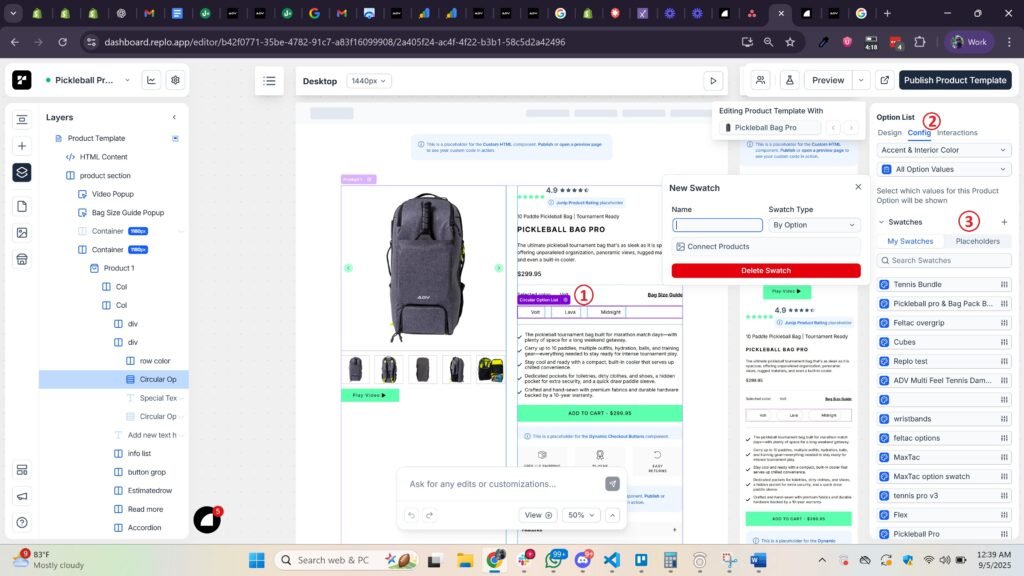Screen dimensions: 1024x576
Task: Click the play preview icon in canvas toolbar
Action: [x=712, y=81]
